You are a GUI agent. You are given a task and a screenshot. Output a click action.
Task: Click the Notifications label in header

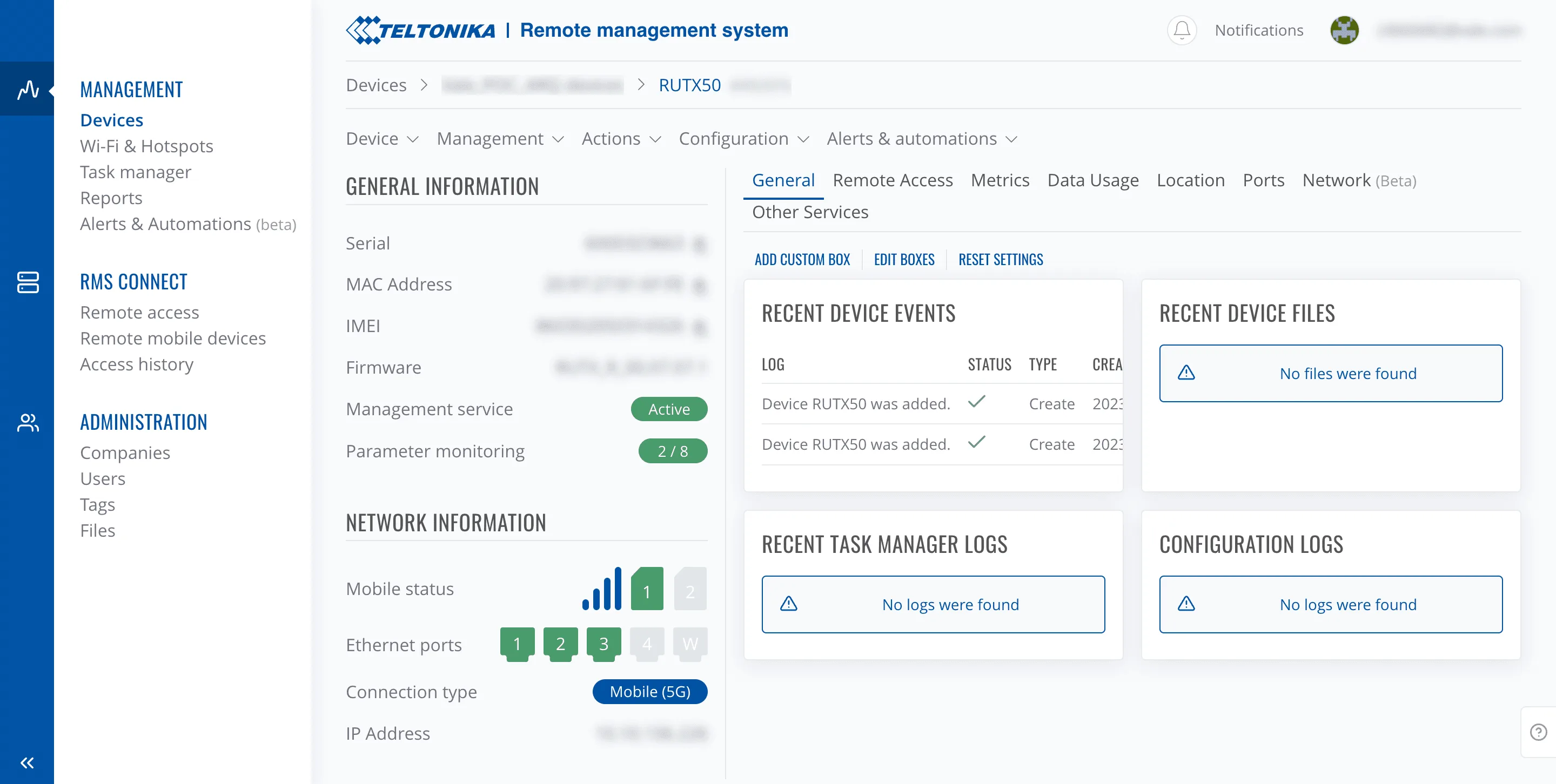[x=1259, y=30]
